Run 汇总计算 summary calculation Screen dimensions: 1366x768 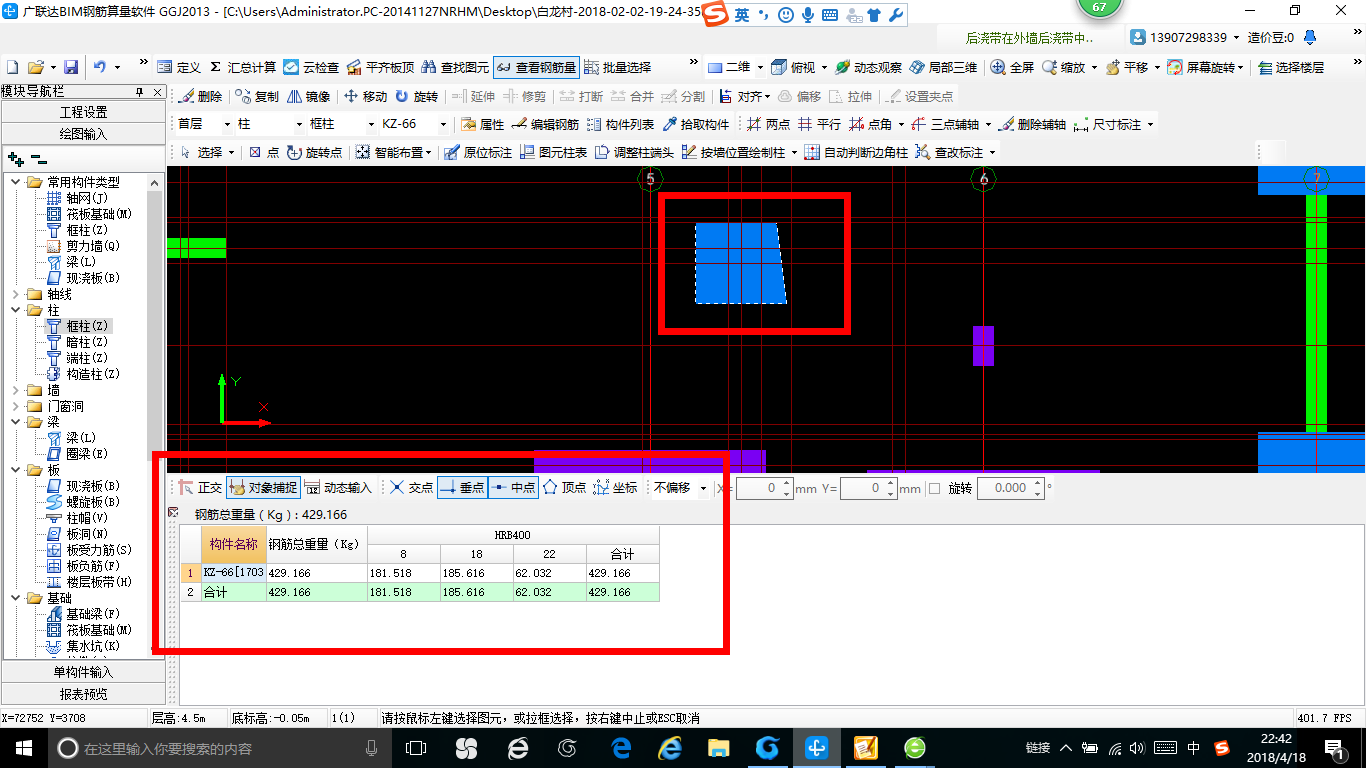243,67
